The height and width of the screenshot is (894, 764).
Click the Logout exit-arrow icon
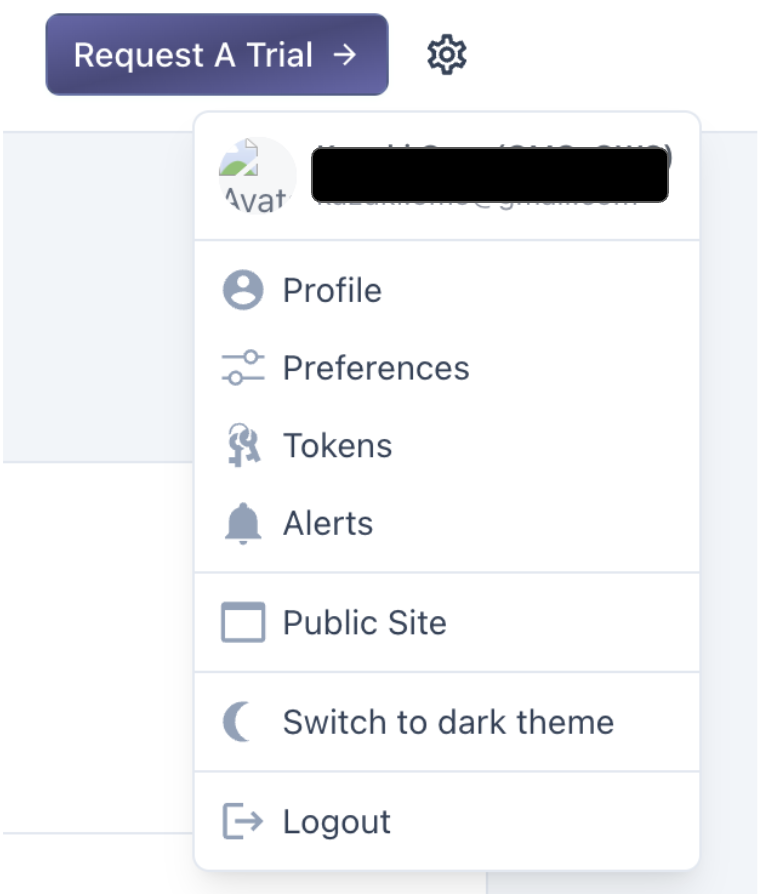click(x=242, y=821)
